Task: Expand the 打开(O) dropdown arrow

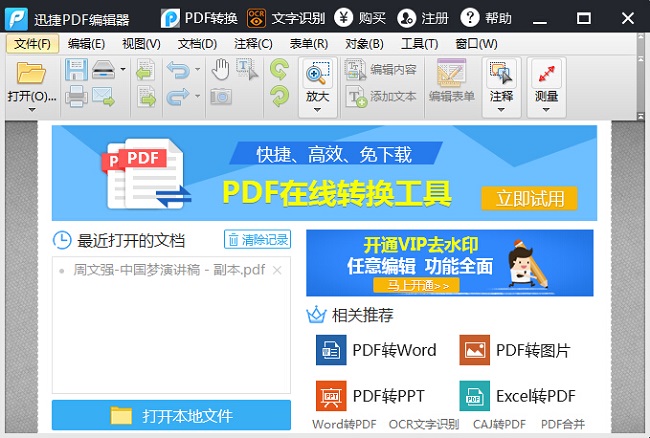Action: 32,110
